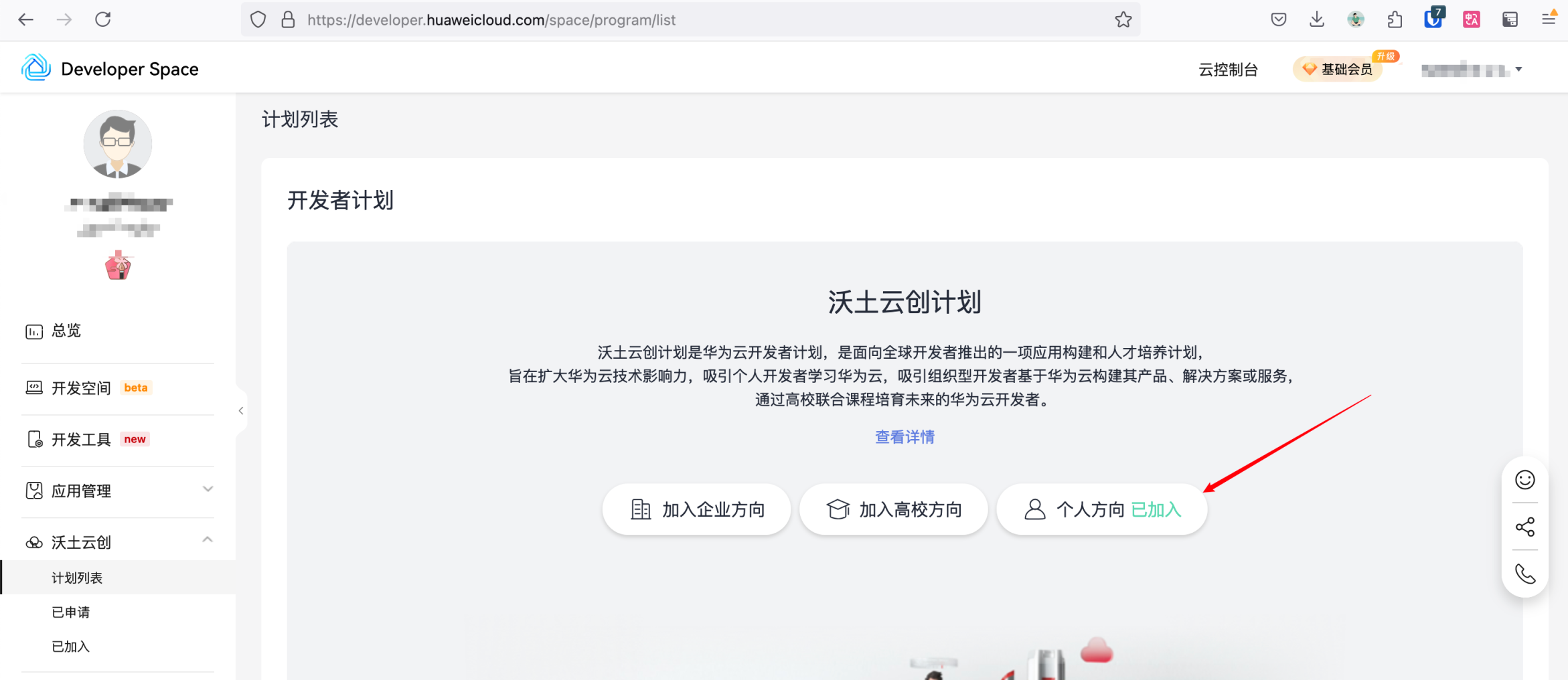Click the share icon in floating panel
This screenshot has height=680, width=1568.
(x=1524, y=527)
